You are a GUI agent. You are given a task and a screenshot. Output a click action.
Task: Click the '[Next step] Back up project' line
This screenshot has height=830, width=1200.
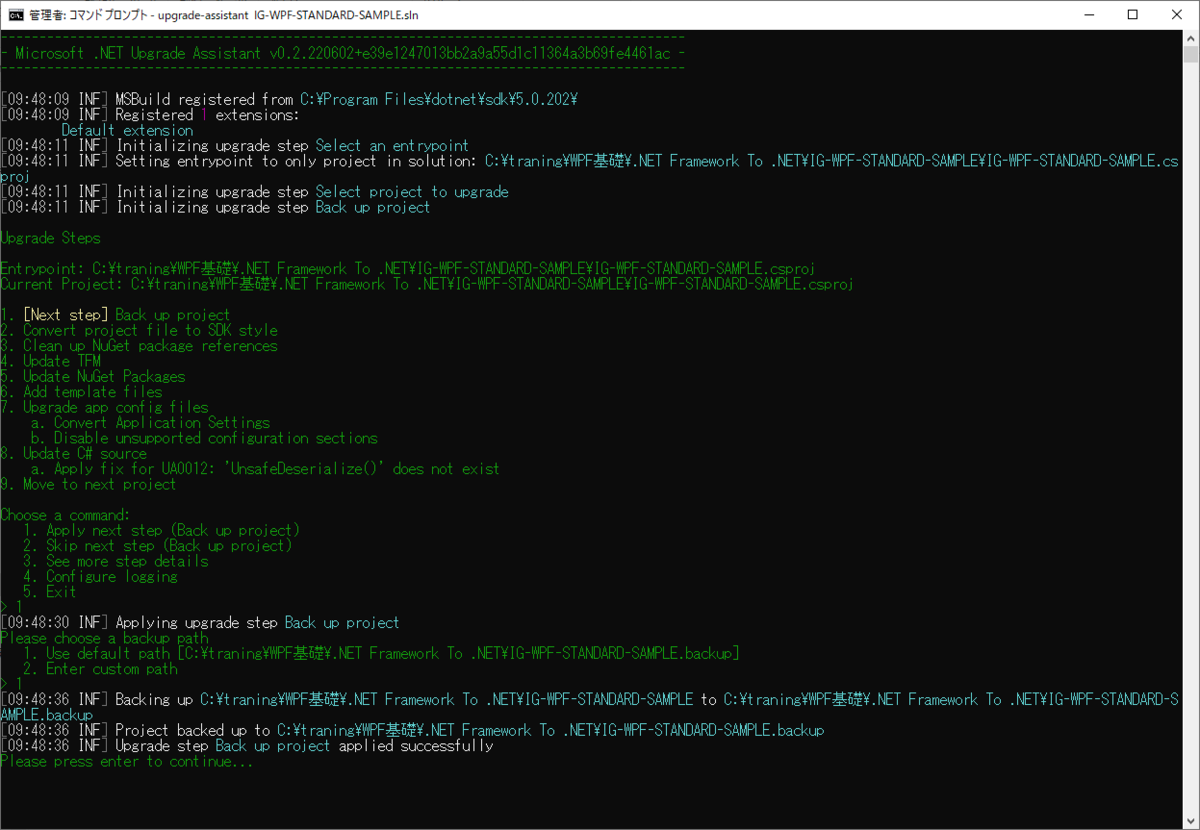(x=115, y=315)
